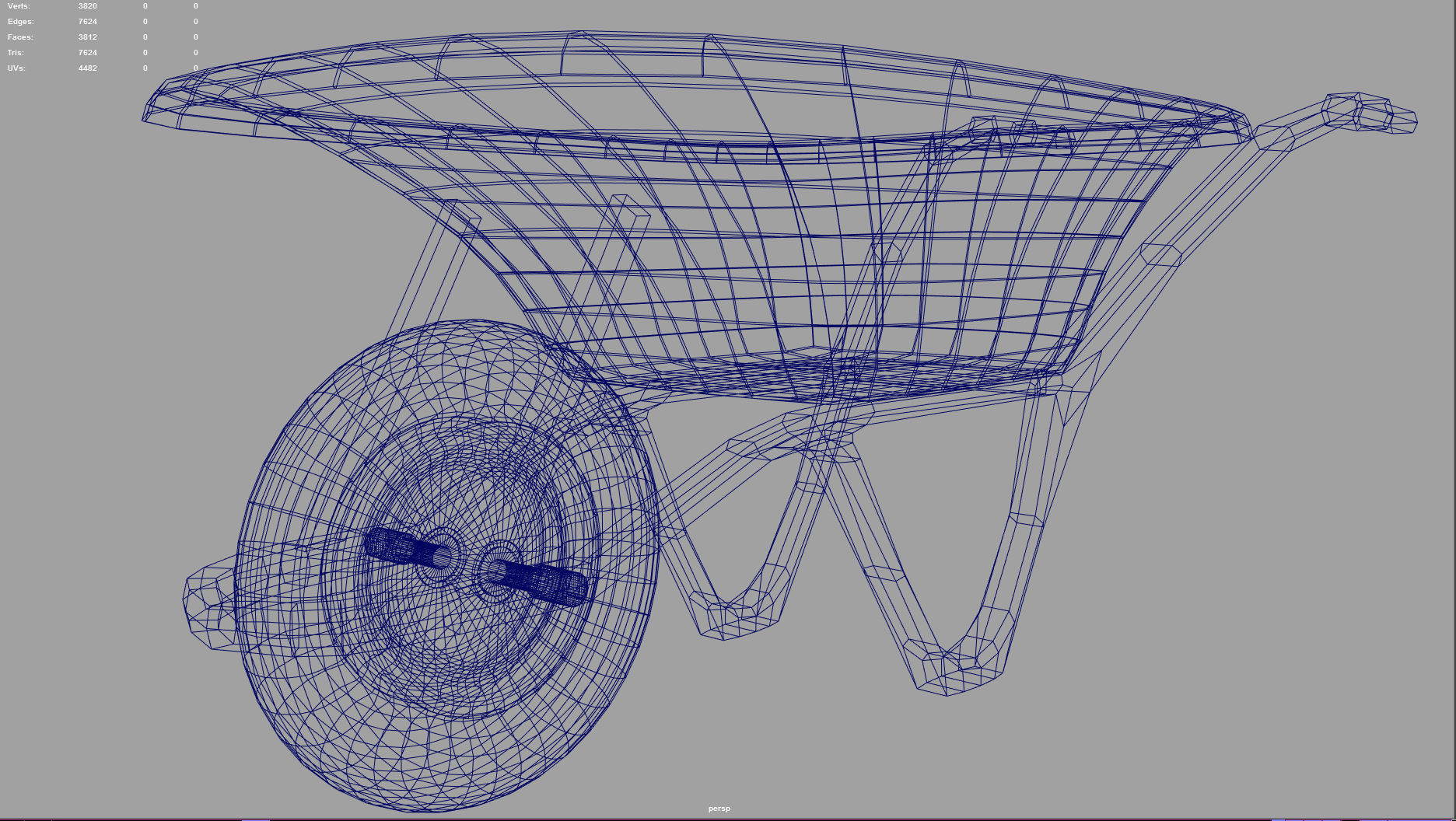Click the 'persp' camera name label
This screenshot has width=1456, height=821.
point(719,809)
